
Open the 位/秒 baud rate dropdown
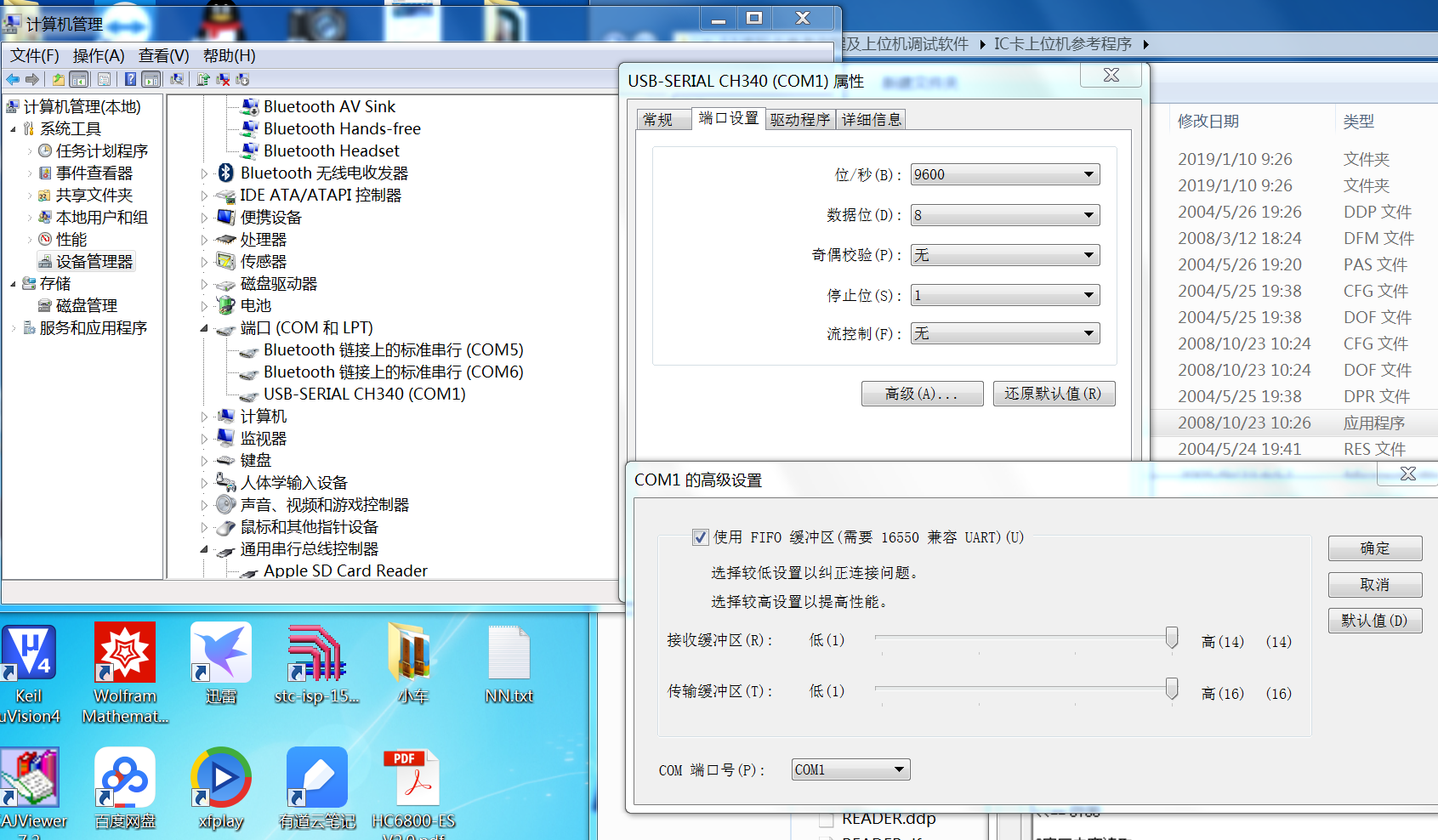(x=1087, y=173)
